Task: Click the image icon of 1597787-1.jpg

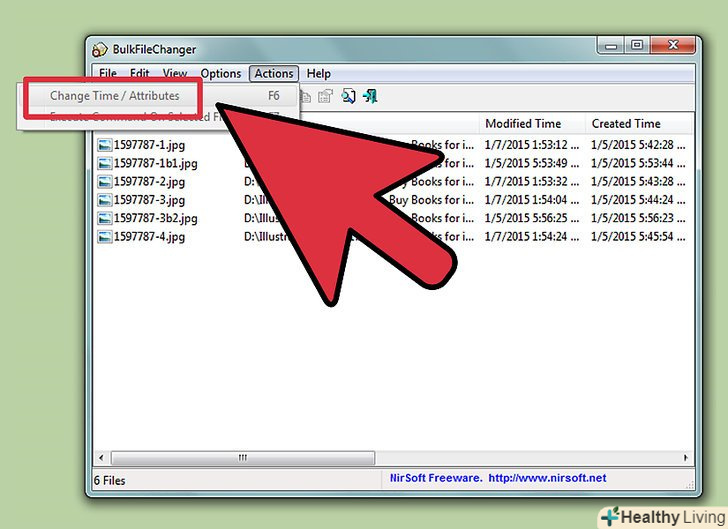Action: point(104,145)
